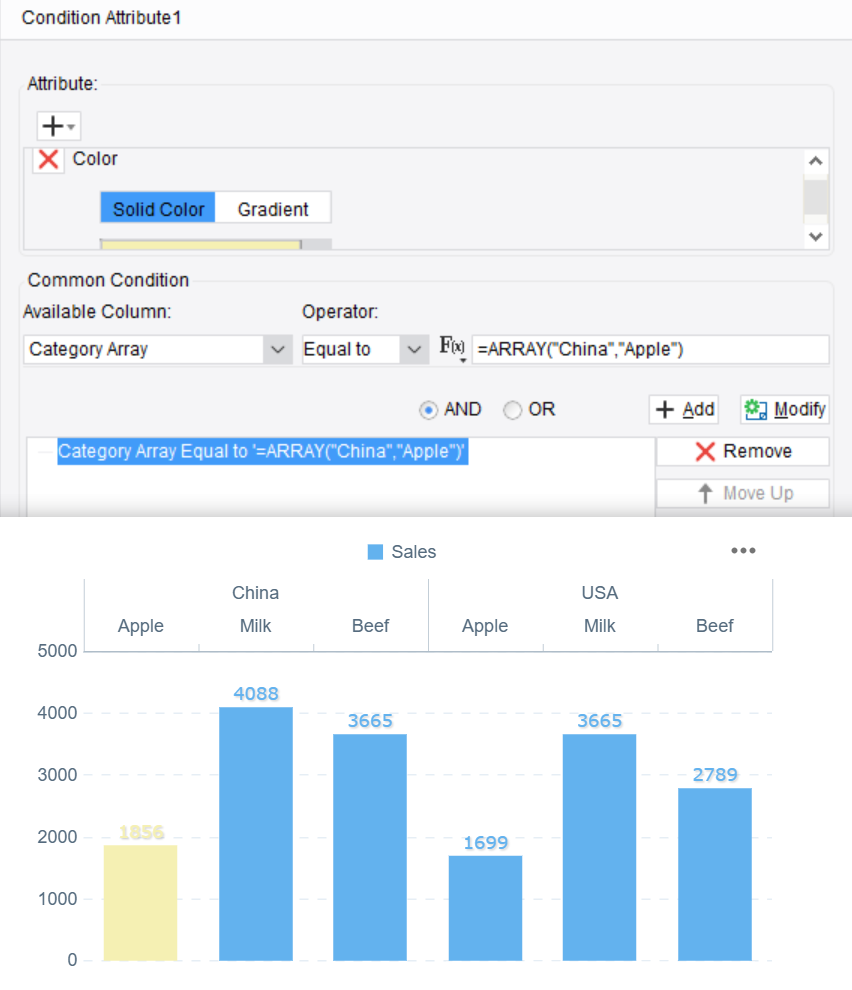This screenshot has width=852, height=990.
Task: Click the Sales legend text
Action: pos(414,552)
